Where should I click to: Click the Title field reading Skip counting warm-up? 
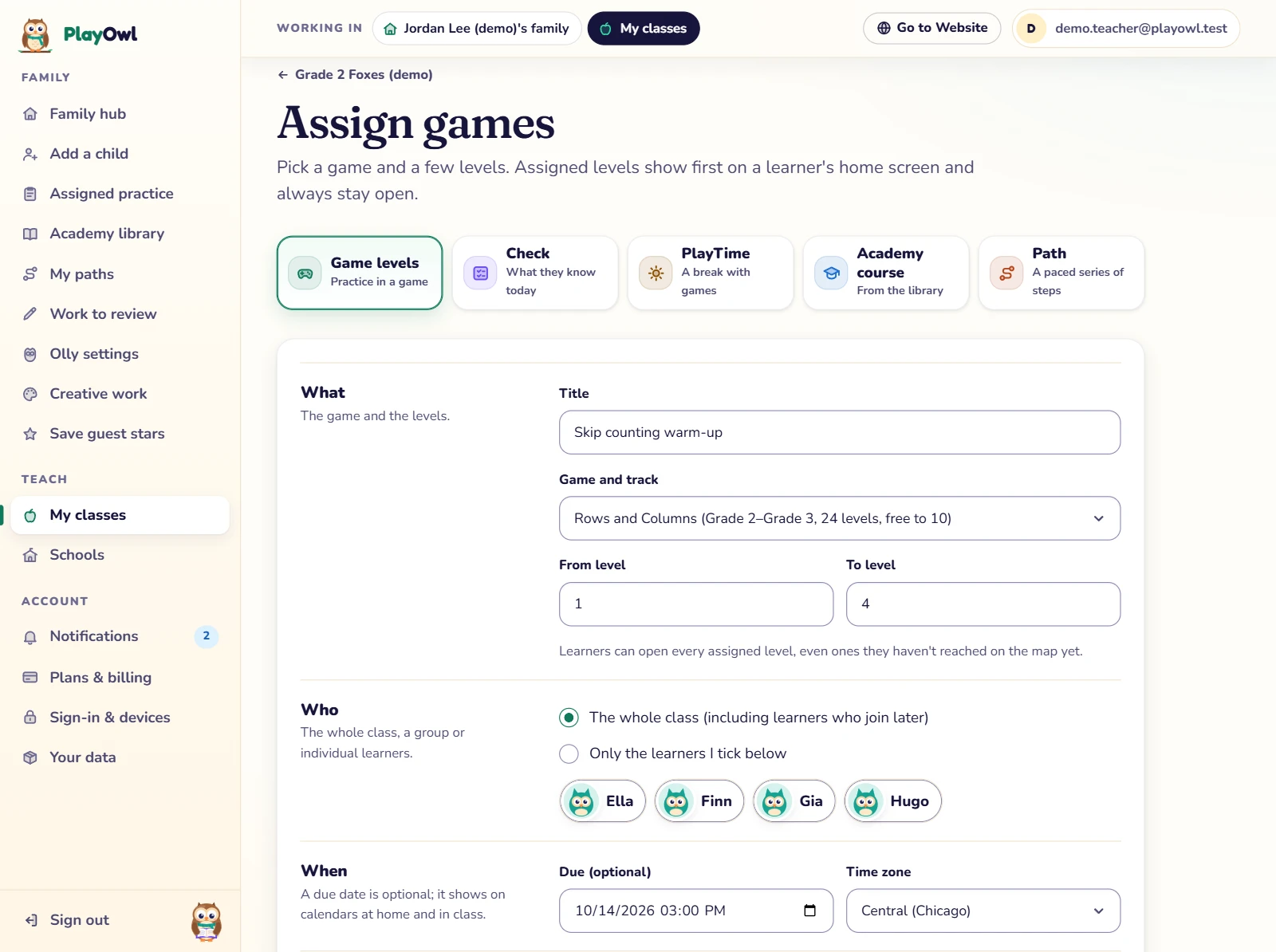[840, 432]
